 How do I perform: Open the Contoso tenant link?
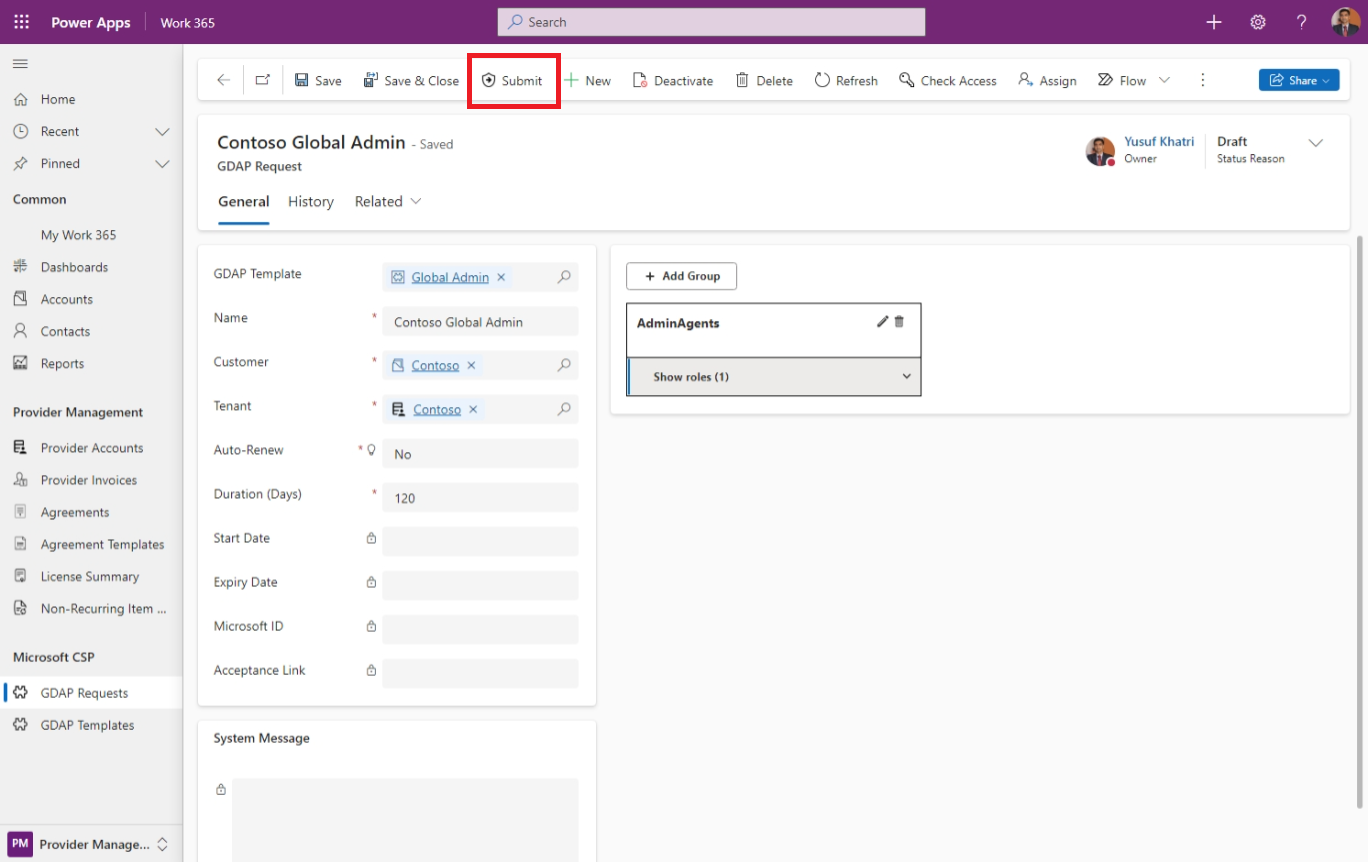coord(437,409)
